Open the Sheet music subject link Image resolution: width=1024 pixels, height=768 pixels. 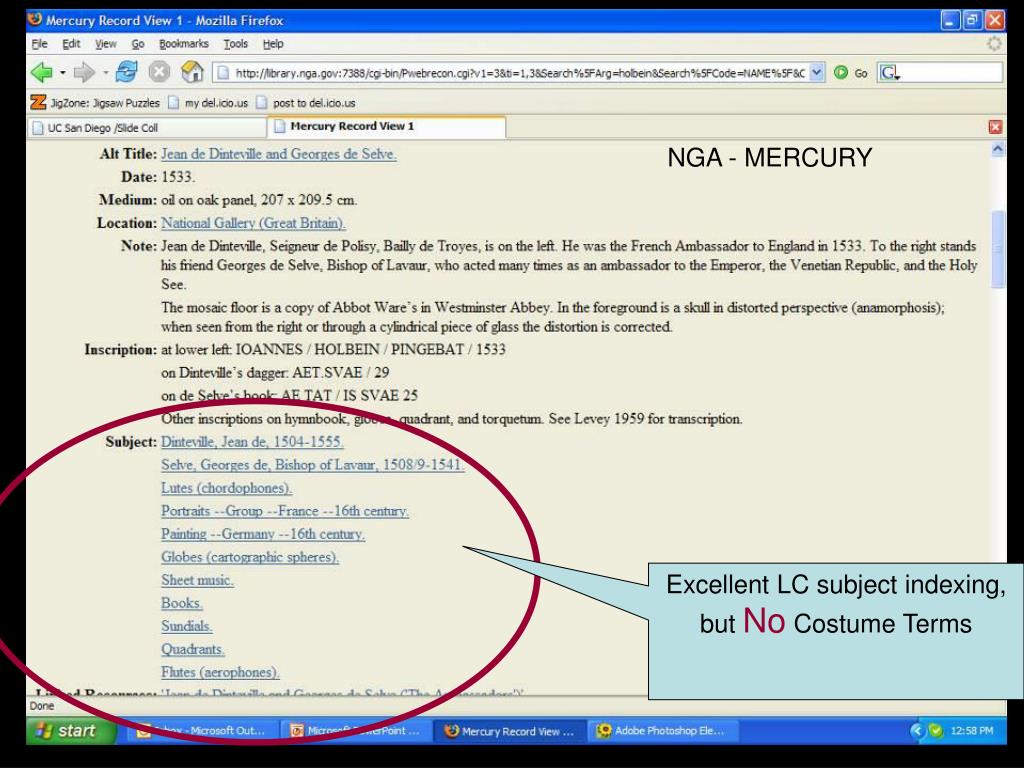pyautogui.click(x=197, y=580)
